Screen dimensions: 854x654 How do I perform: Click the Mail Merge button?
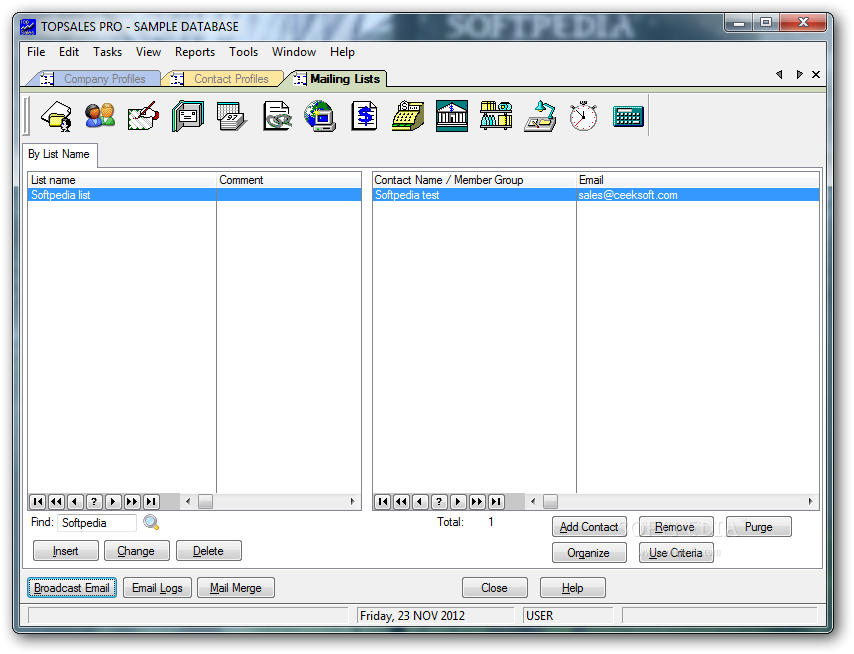pyautogui.click(x=236, y=588)
